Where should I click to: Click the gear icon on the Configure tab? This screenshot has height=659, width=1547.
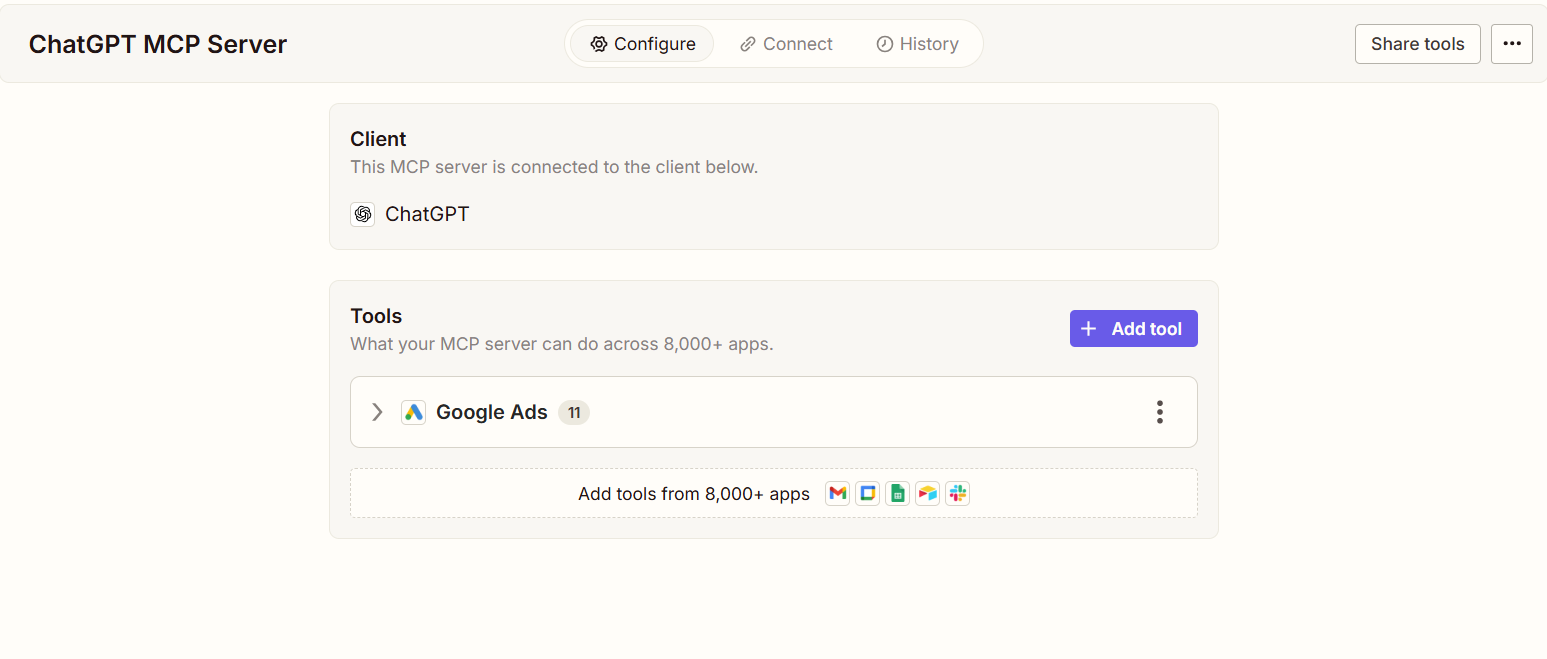pos(599,43)
